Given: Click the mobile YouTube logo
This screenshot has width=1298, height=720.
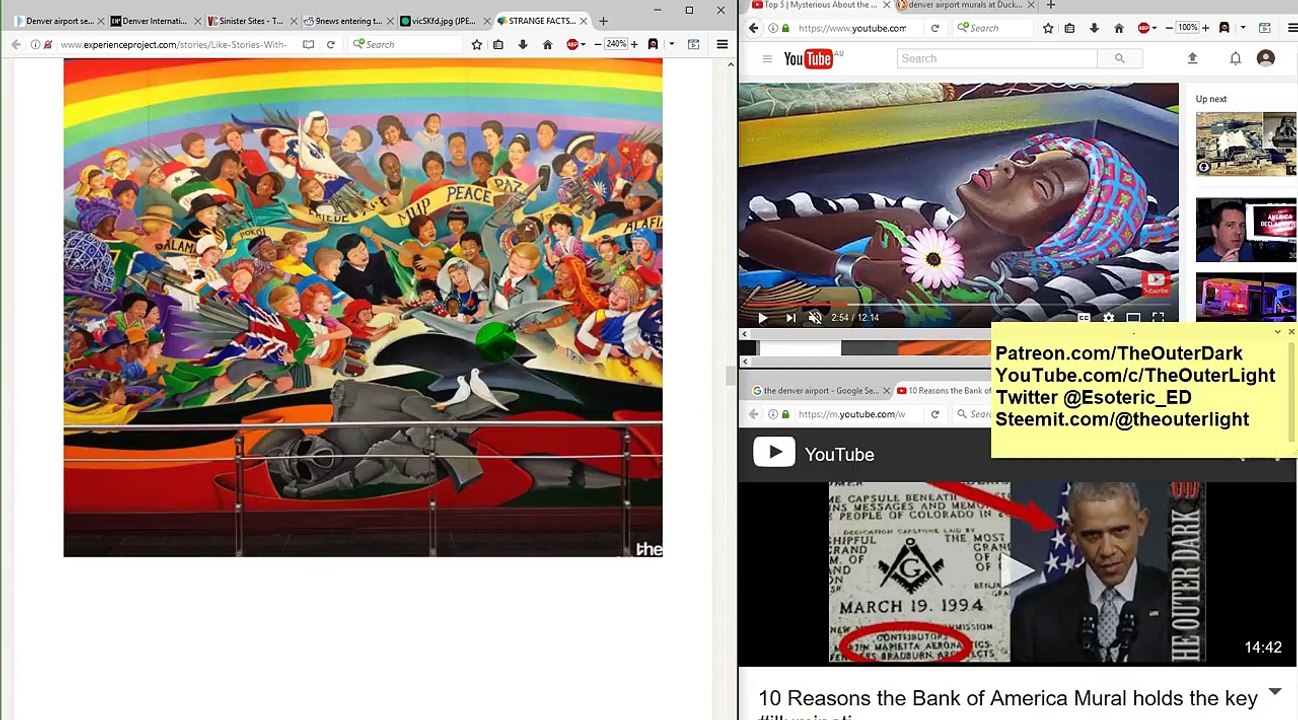Looking at the screenshot, I should click(813, 454).
